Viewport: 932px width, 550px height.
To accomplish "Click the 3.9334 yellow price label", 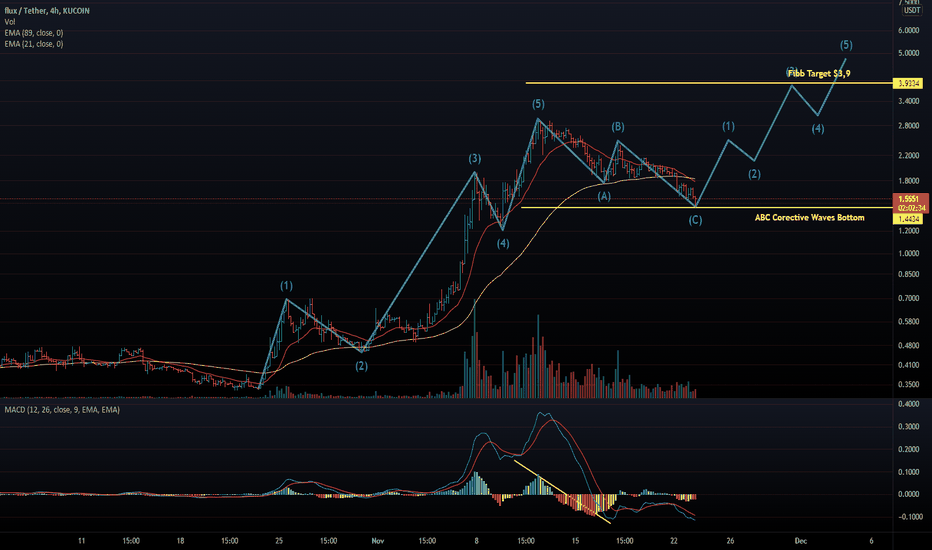I will (909, 84).
